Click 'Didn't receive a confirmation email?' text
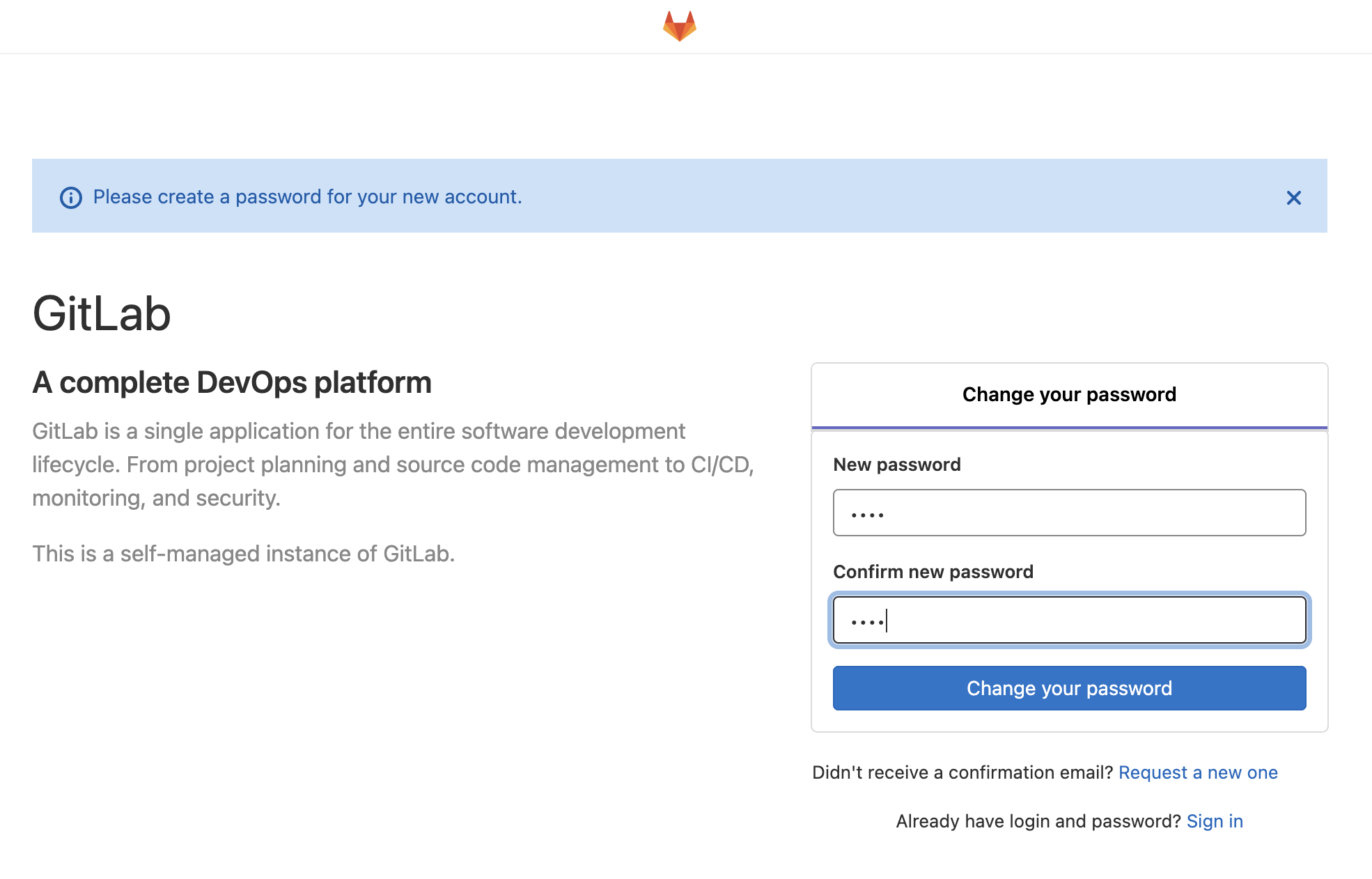 [962, 772]
